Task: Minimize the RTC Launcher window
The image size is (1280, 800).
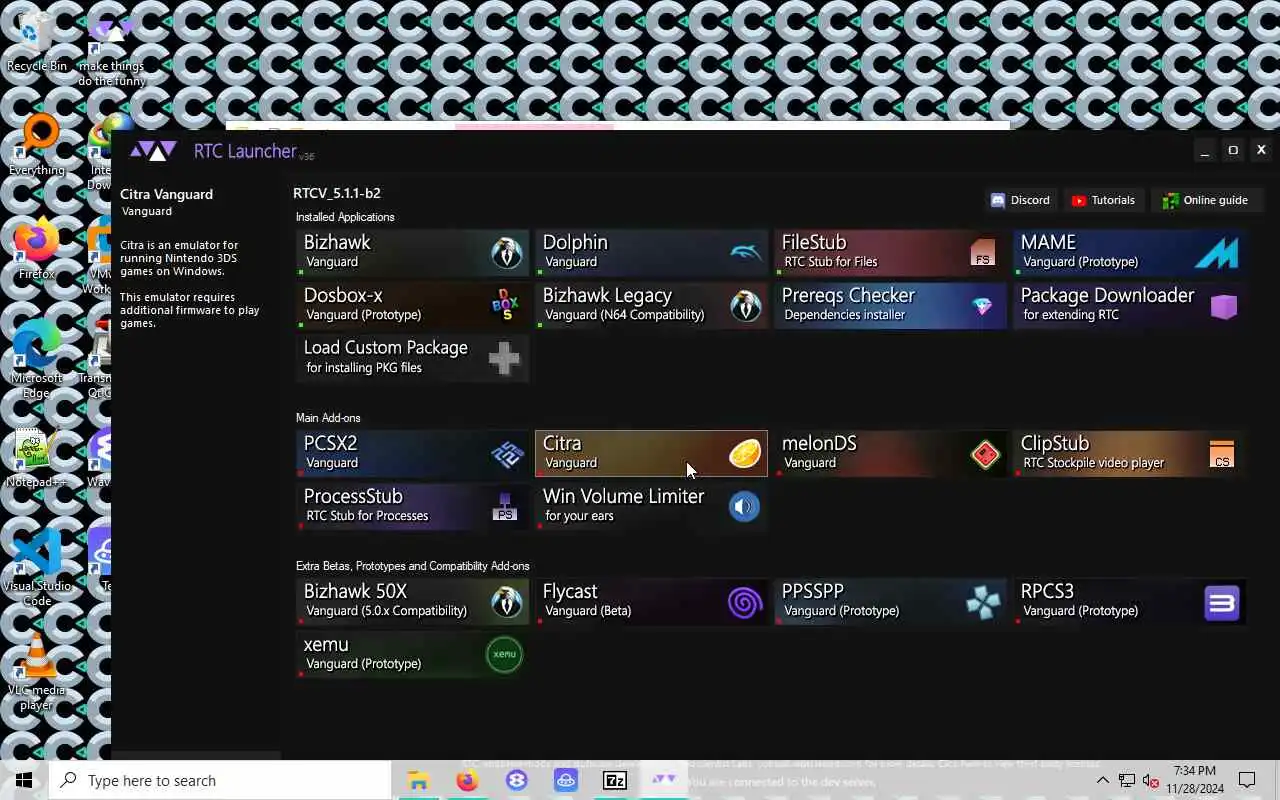Action: coord(1205,150)
